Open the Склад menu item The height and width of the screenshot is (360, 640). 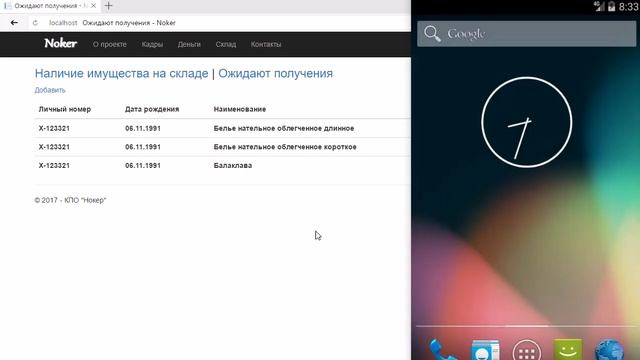tap(226, 44)
